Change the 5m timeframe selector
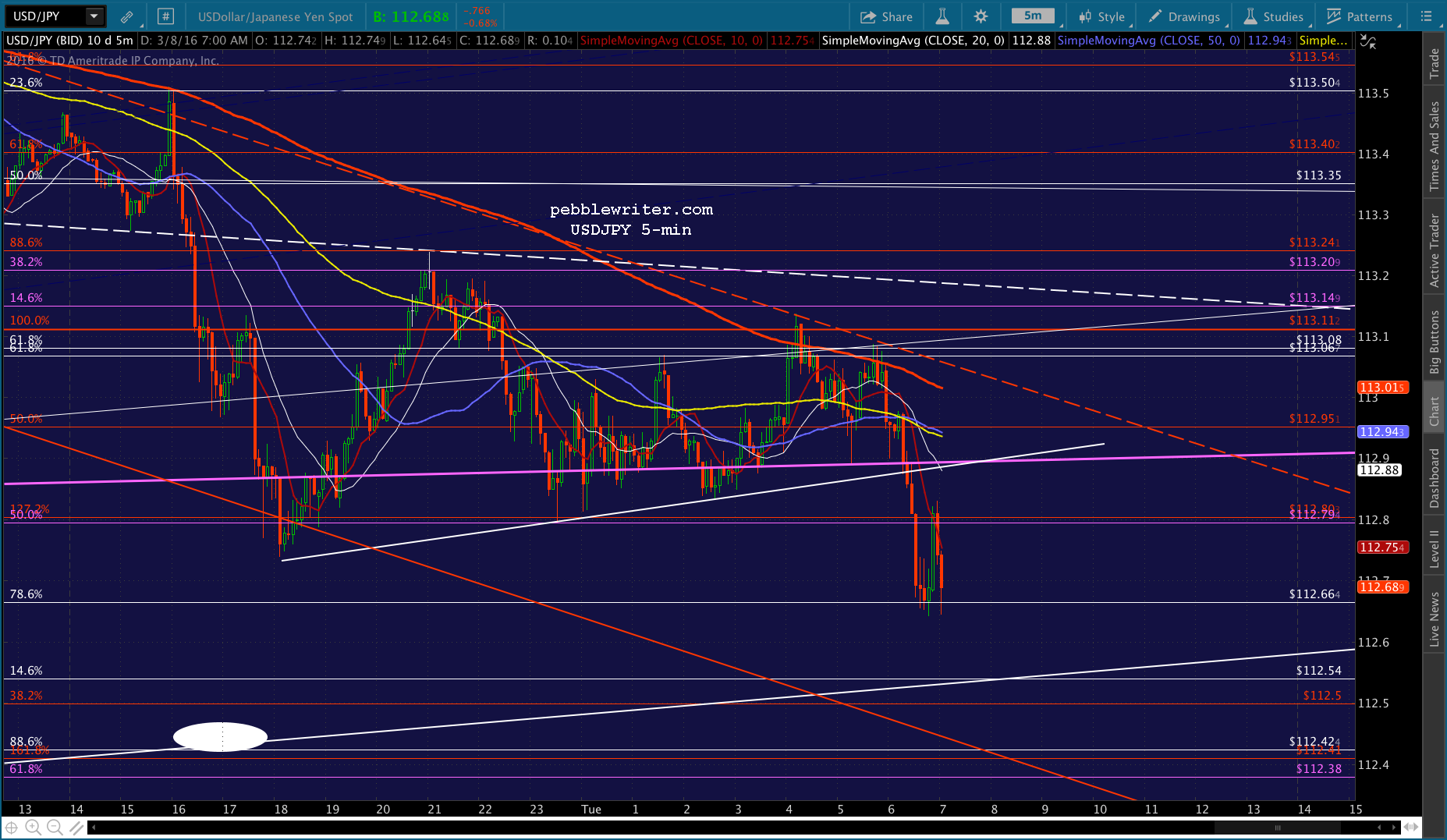 pyautogui.click(x=1033, y=16)
